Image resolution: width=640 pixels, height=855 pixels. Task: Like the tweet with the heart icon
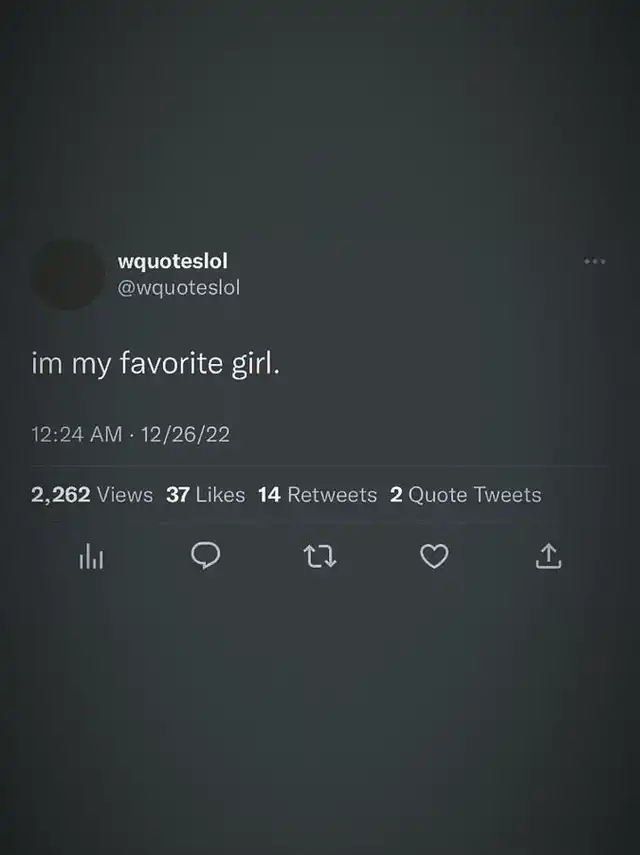point(434,557)
